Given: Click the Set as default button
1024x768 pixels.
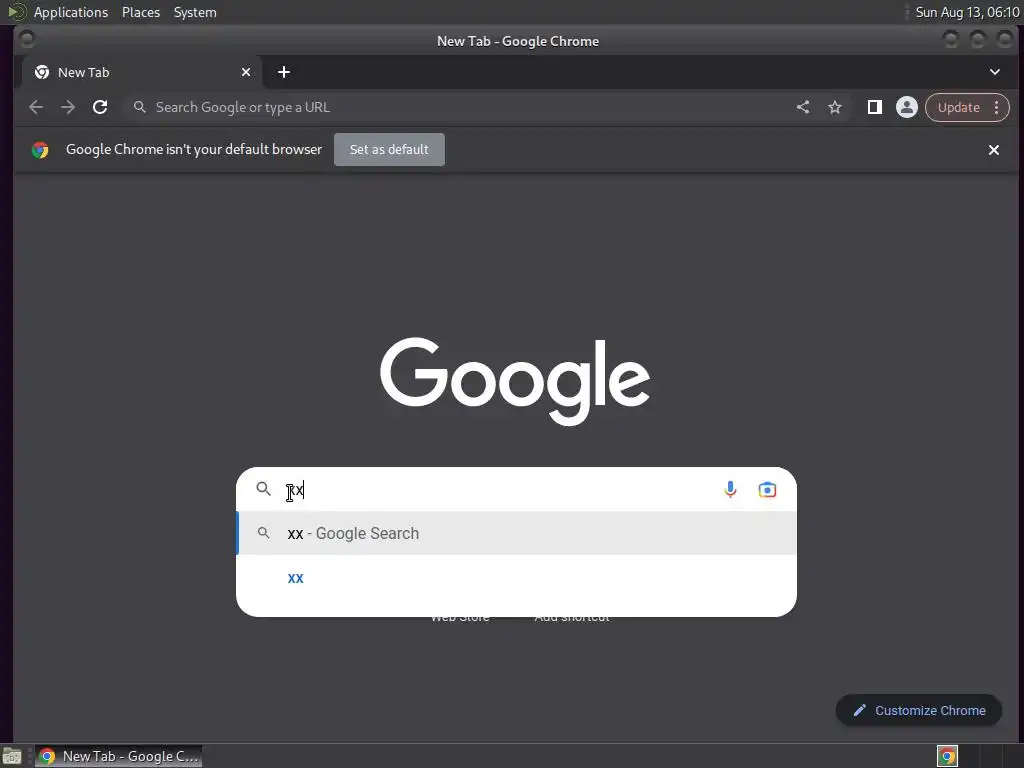Looking at the screenshot, I should (x=389, y=150).
